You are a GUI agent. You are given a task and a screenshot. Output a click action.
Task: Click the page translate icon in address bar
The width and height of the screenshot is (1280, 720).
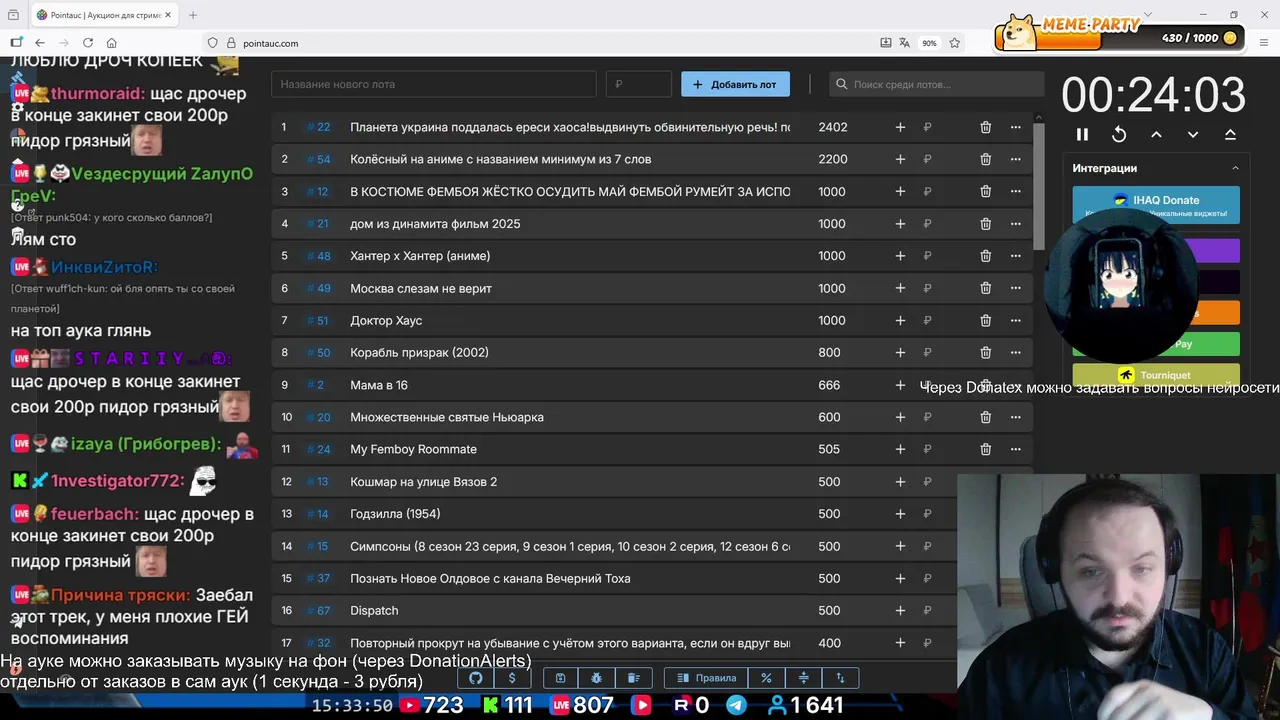(905, 43)
